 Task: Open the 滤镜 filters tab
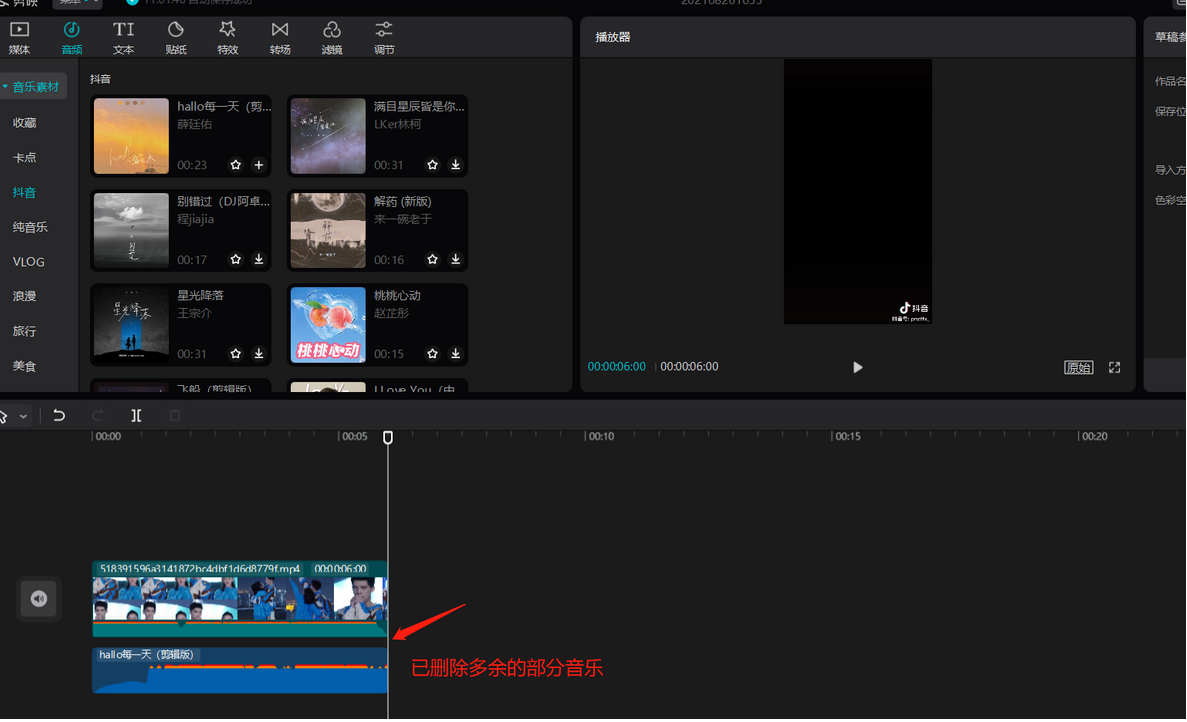click(x=332, y=38)
